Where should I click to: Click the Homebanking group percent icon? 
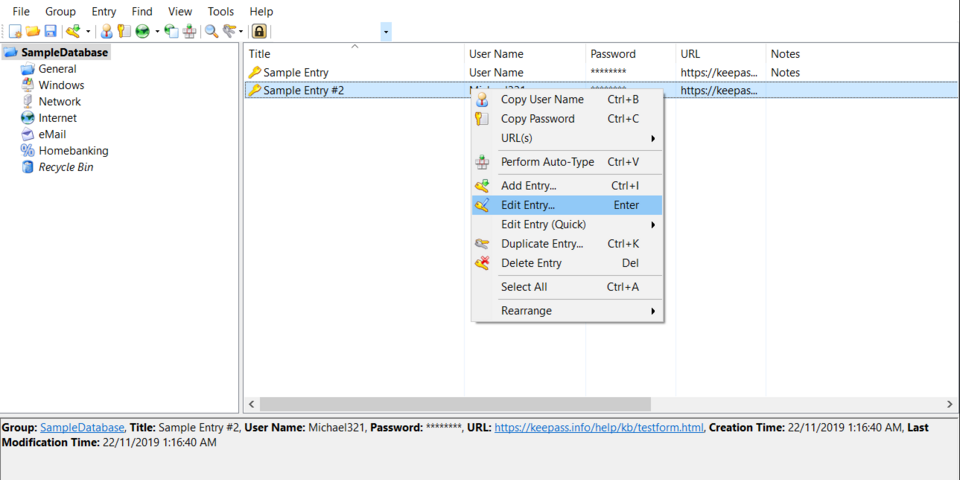click(x=28, y=151)
